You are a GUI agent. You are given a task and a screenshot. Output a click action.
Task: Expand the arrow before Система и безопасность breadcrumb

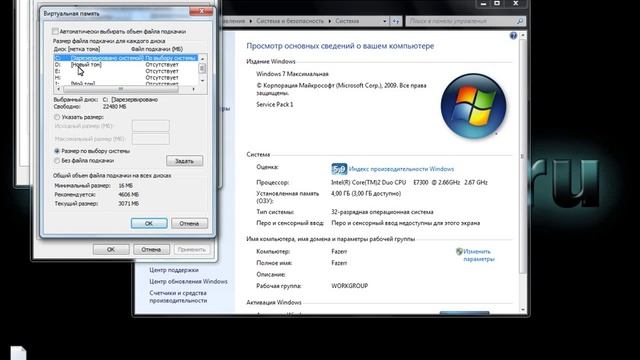coord(251,21)
